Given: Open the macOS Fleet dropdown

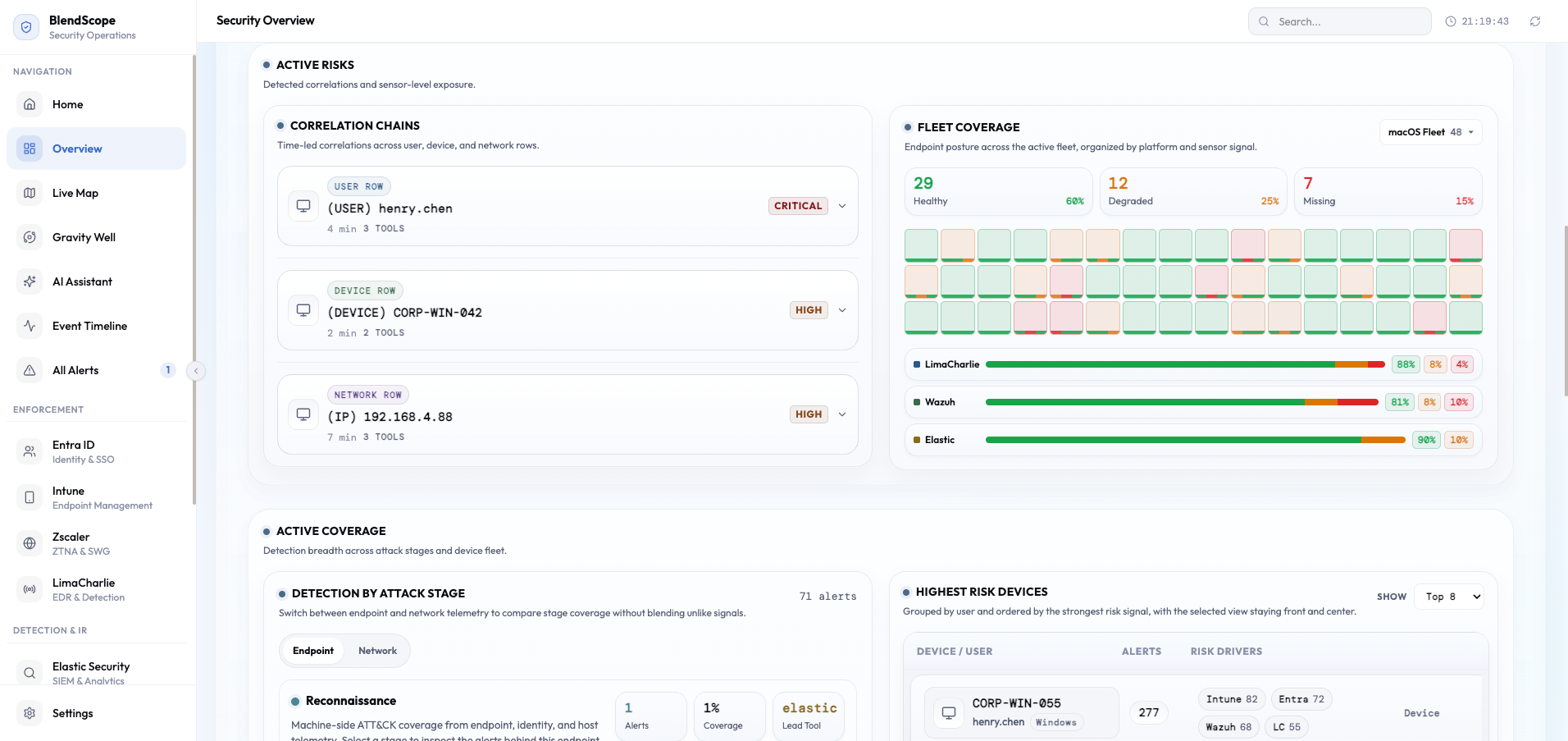Looking at the screenshot, I should click(1431, 132).
